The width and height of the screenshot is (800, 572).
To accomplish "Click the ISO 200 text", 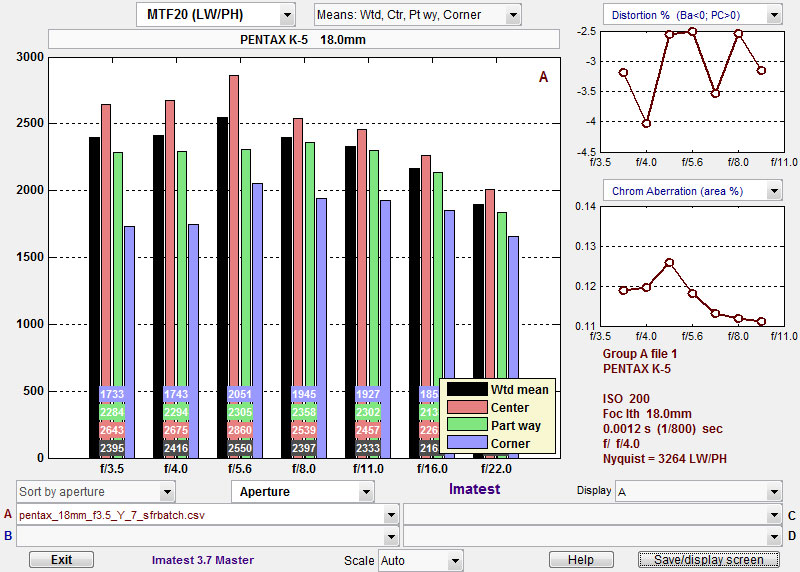I will [x=628, y=399].
